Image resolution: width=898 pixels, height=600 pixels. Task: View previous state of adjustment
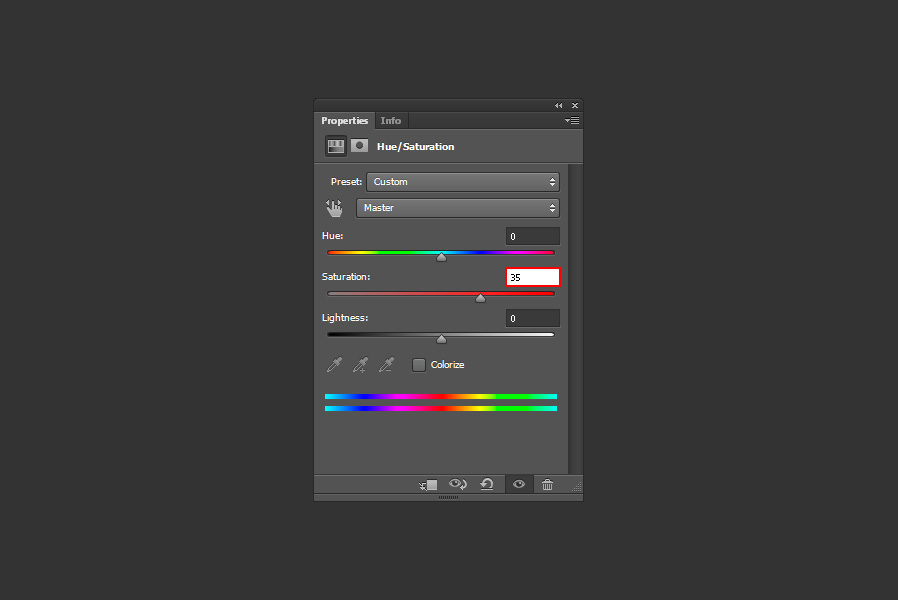458,484
